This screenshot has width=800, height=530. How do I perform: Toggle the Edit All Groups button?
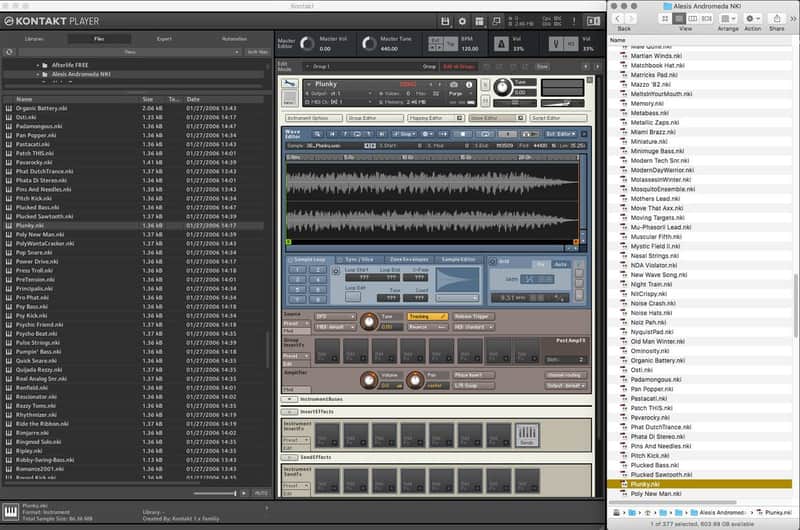click(459, 67)
